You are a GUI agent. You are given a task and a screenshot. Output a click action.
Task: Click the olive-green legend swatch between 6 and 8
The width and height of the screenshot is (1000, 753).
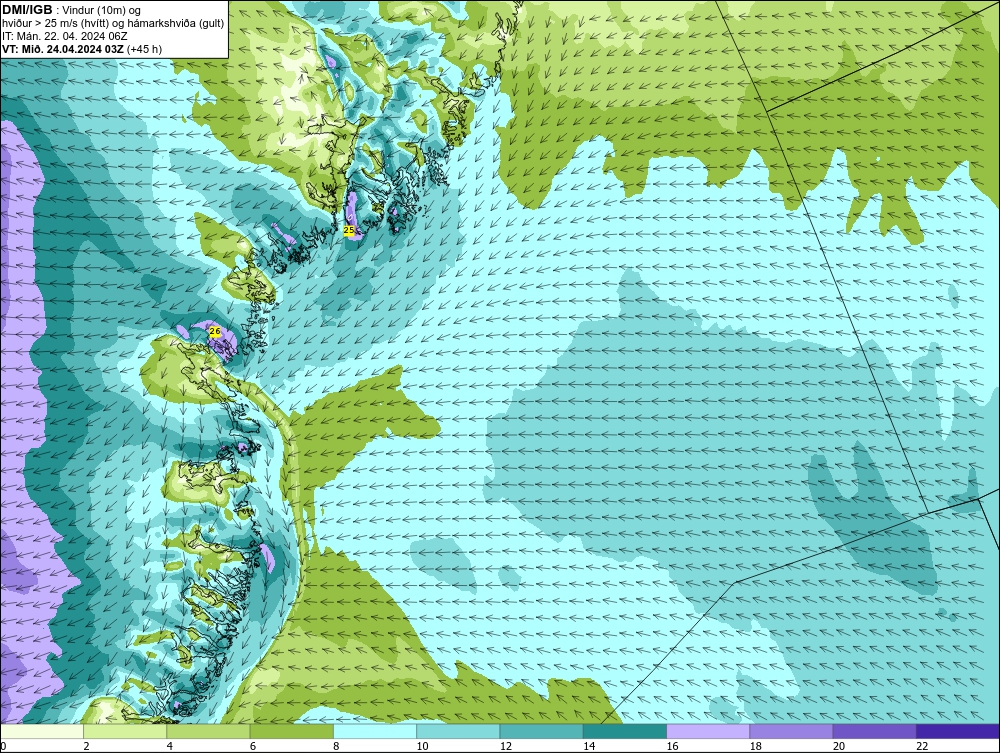click(x=291, y=731)
